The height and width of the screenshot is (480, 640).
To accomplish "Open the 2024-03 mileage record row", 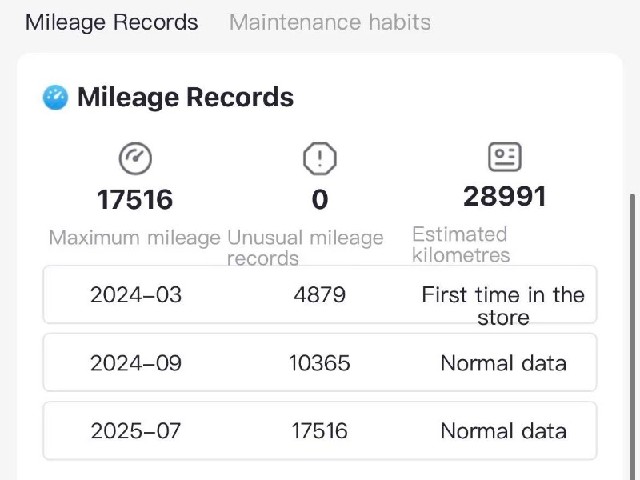I will [x=320, y=294].
